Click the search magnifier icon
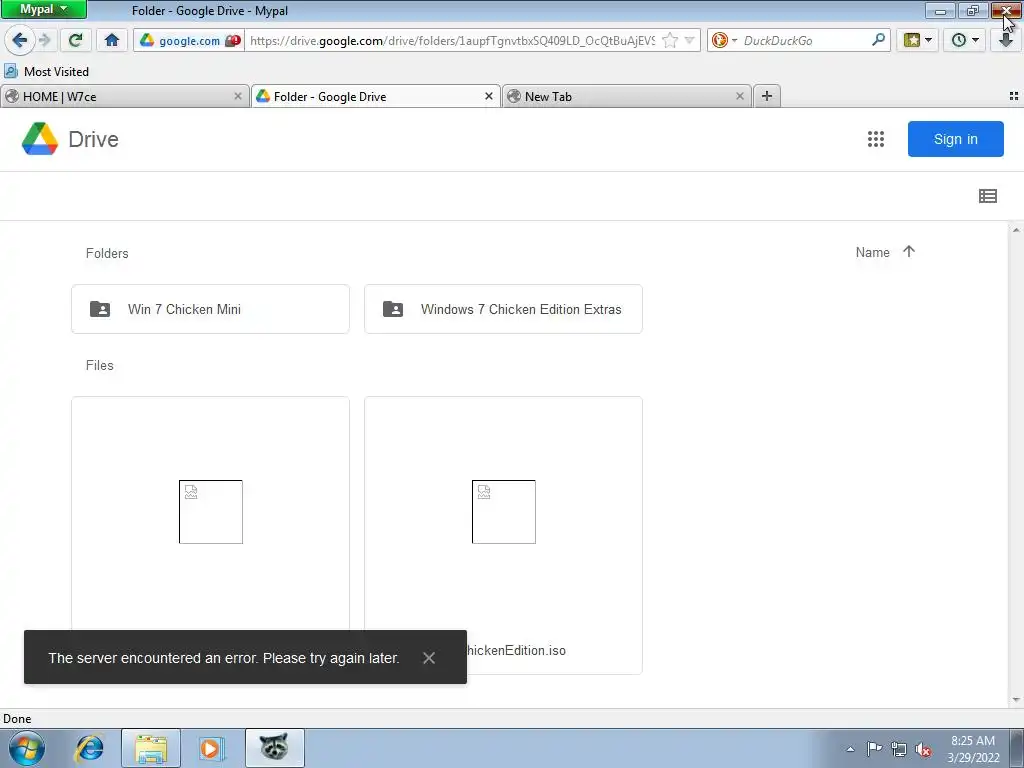Viewport: 1024px width, 768px height. pos(878,40)
